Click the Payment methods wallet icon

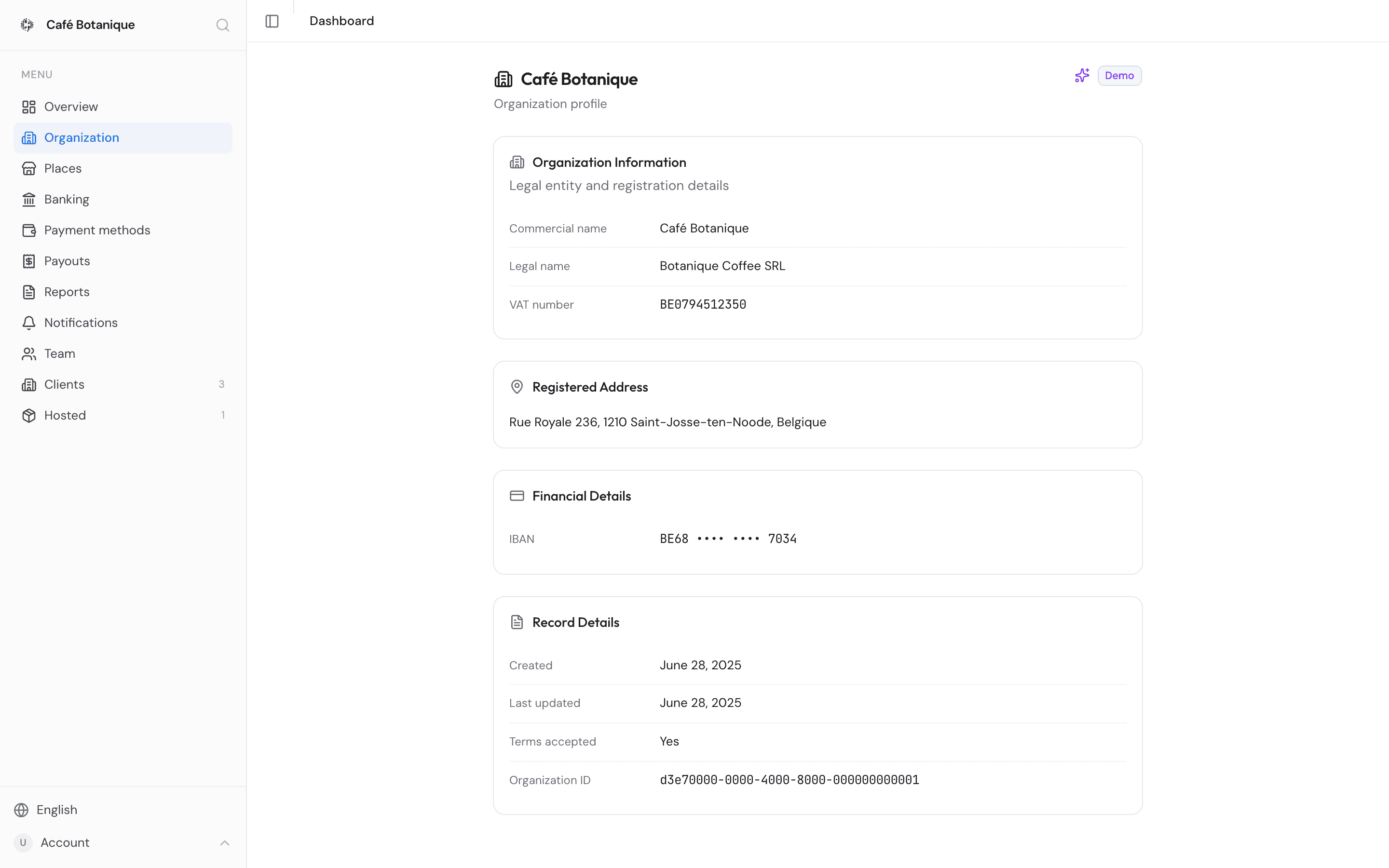[x=29, y=230]
